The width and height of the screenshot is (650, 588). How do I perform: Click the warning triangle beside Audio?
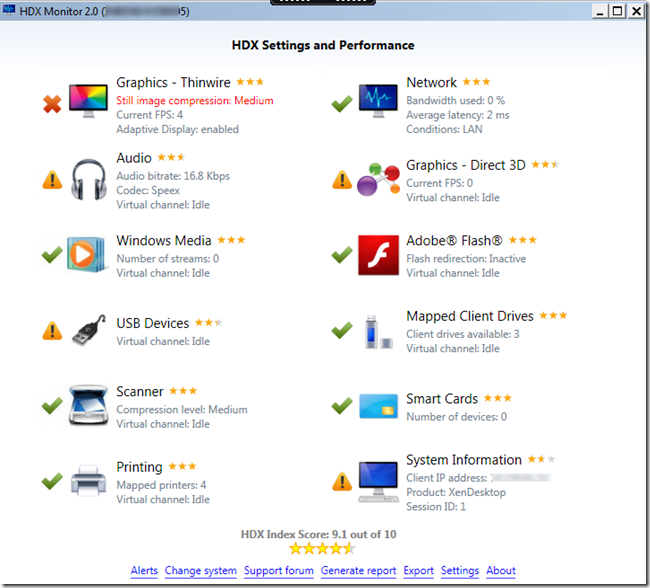point(52,180)
